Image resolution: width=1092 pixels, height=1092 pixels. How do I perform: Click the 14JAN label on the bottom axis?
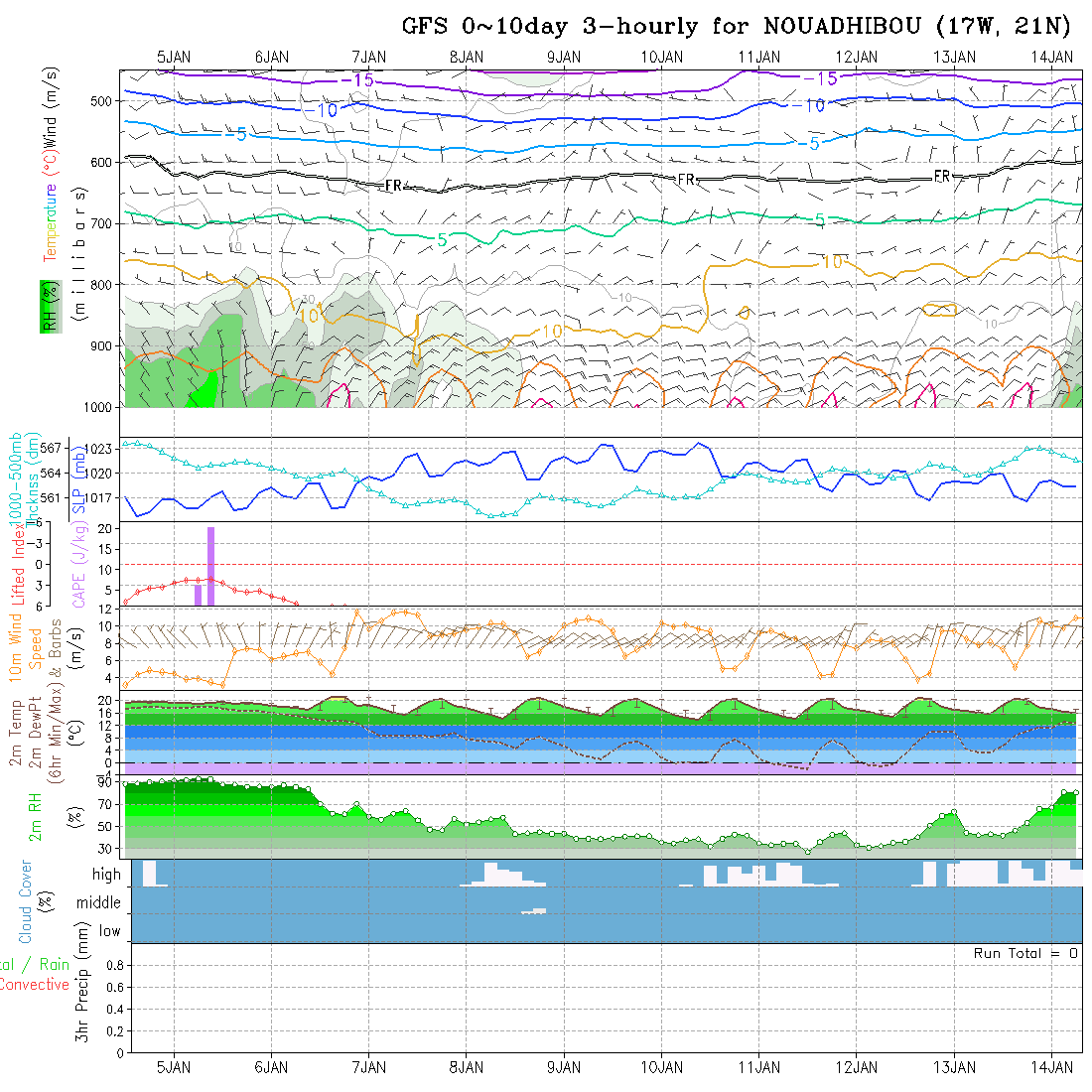click(x=1051, y=1067)
